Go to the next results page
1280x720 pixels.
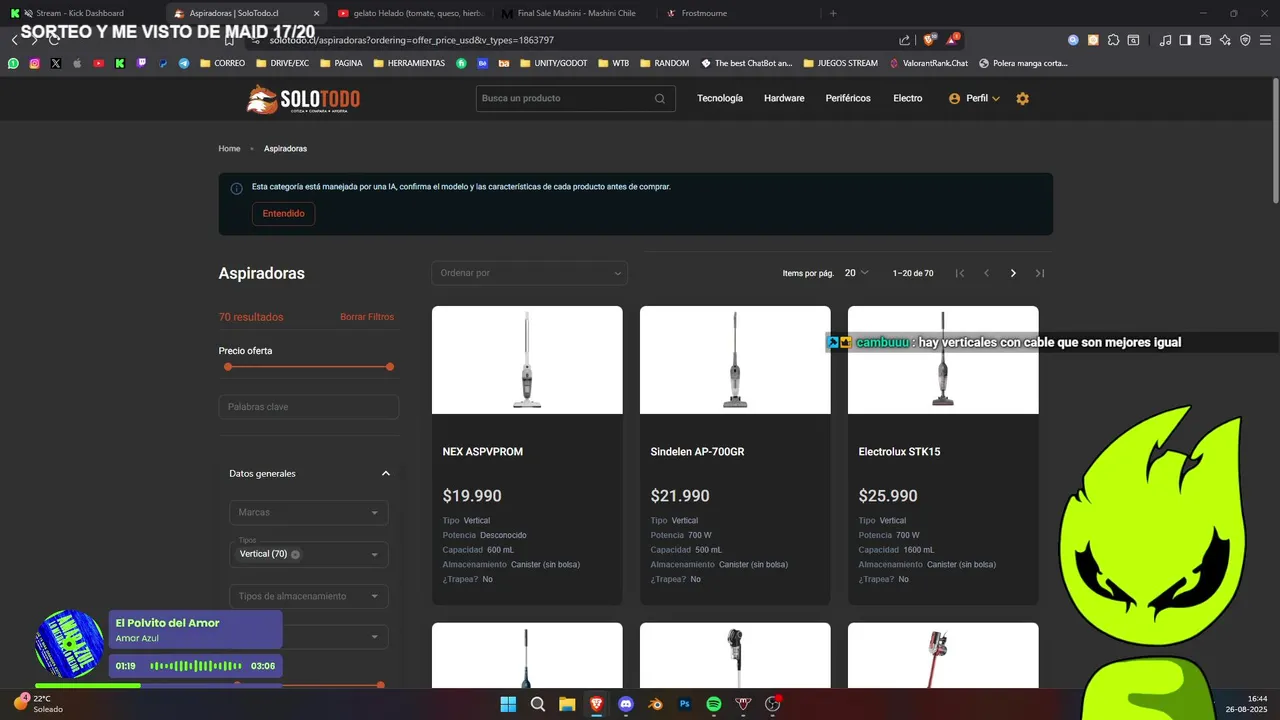[1013, 273]
